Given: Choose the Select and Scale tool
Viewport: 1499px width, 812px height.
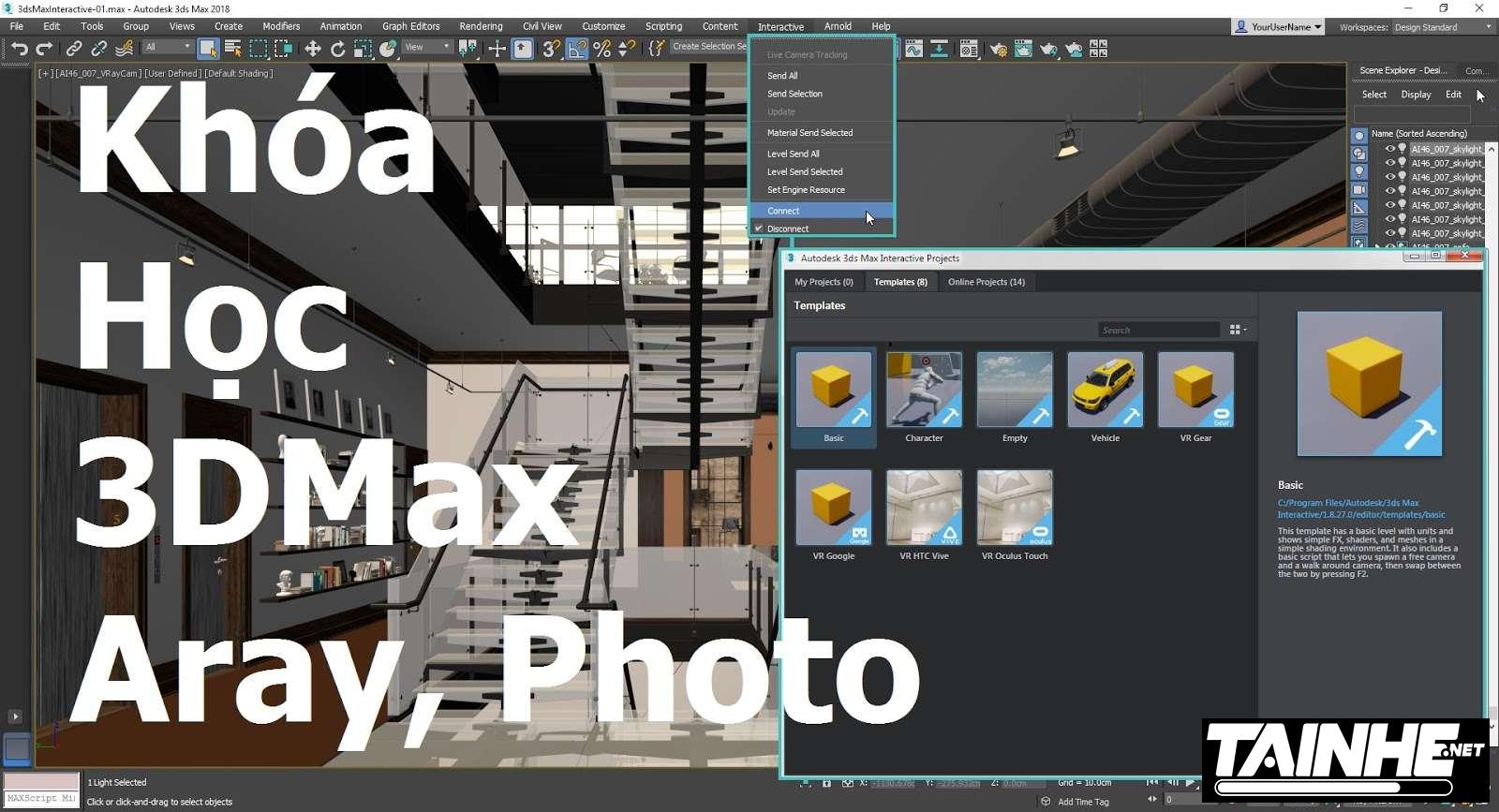Looking at the screenshot, I should [364, 48].
